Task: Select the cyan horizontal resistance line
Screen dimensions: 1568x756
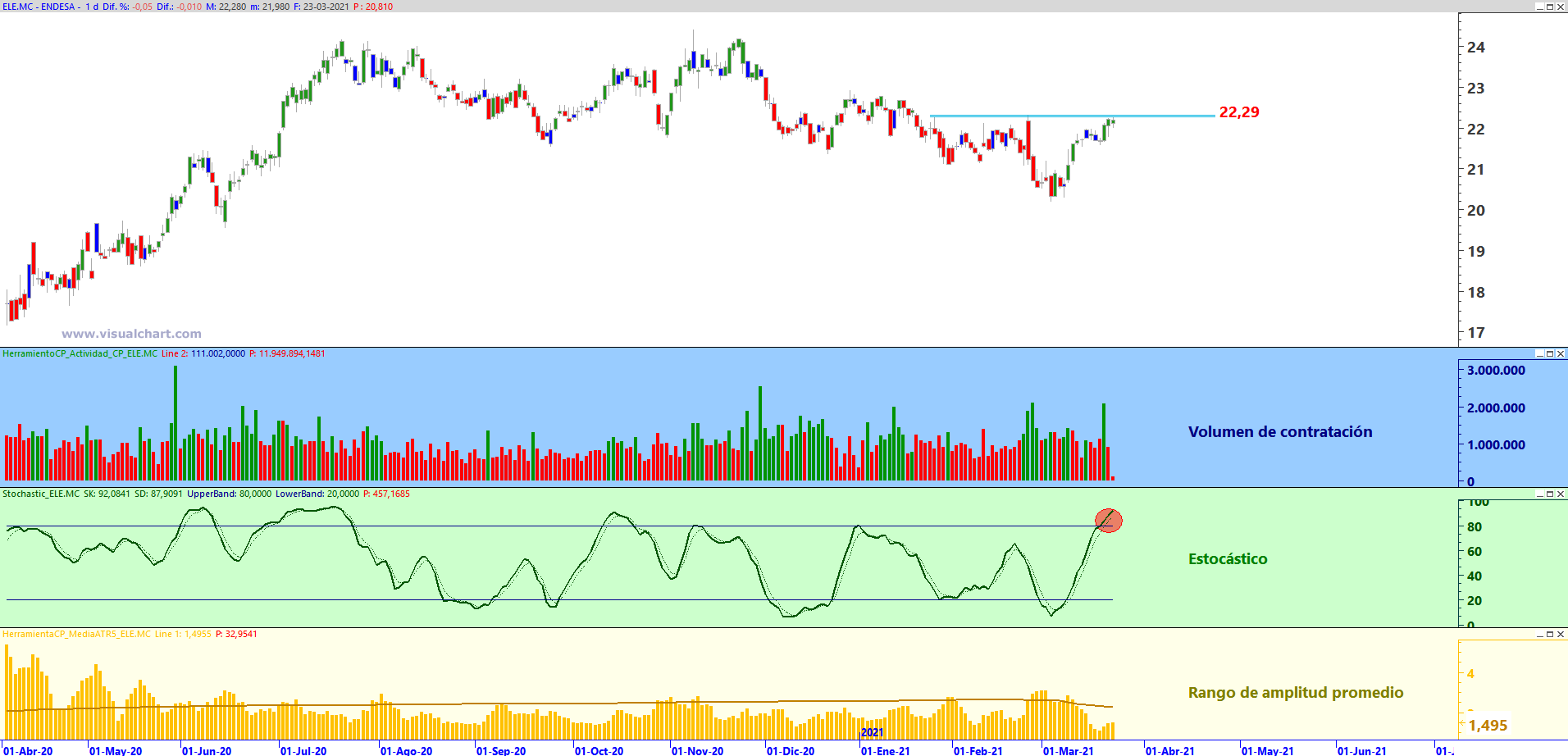Action: [x=1072, y=116]
